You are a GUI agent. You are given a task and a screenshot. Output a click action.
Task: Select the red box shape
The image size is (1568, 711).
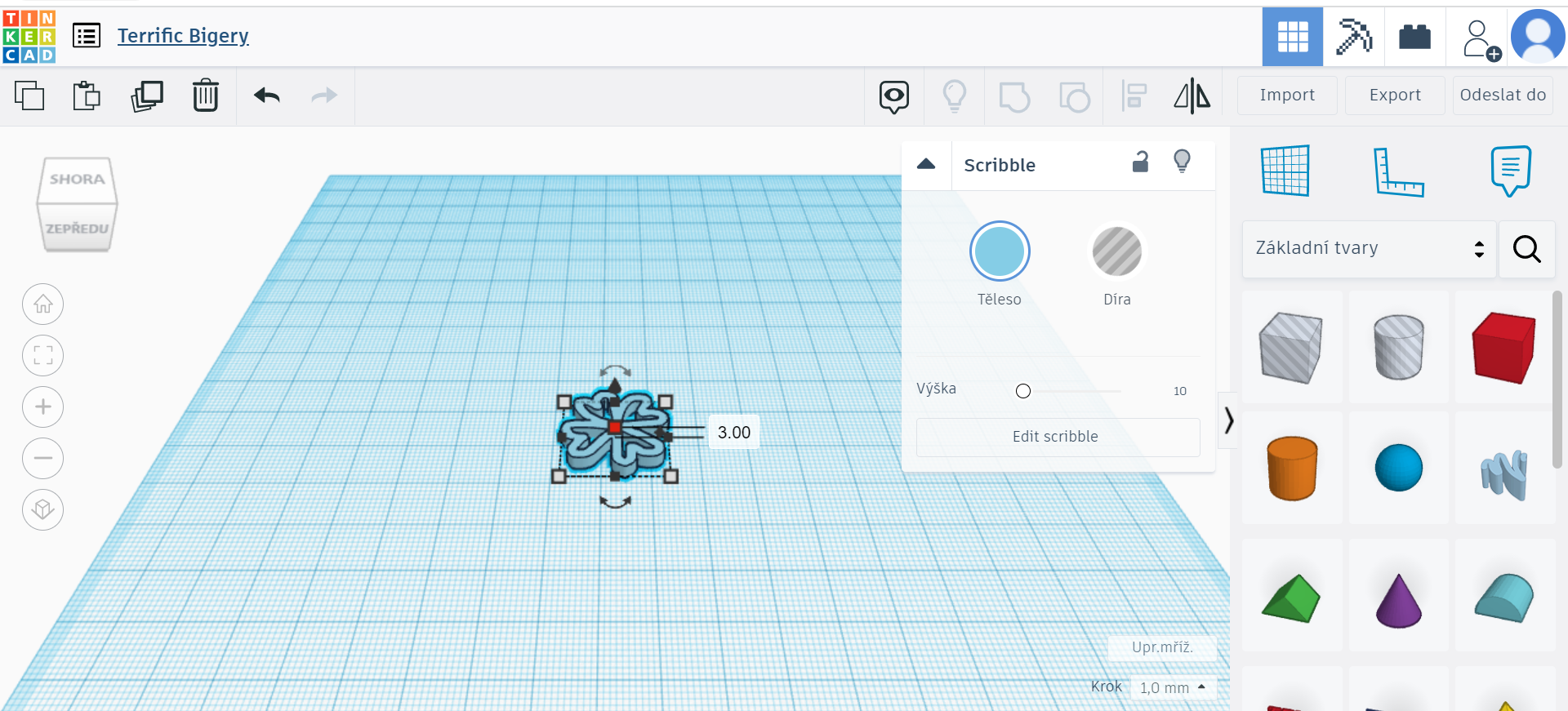[1504, 347]
